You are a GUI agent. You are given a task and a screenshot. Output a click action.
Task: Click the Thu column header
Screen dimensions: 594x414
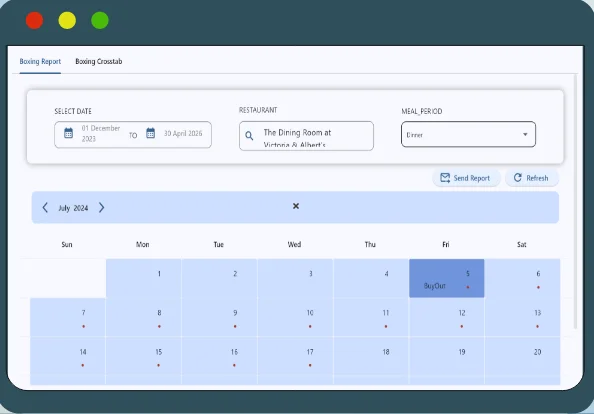coord(370,244)
